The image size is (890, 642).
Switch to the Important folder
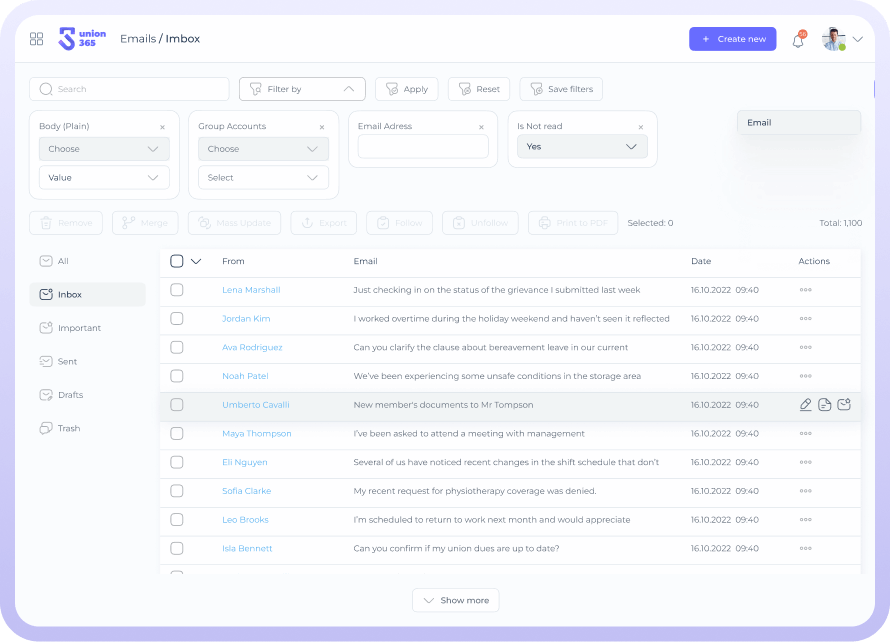pyautogui.click(x=79, y=328)
